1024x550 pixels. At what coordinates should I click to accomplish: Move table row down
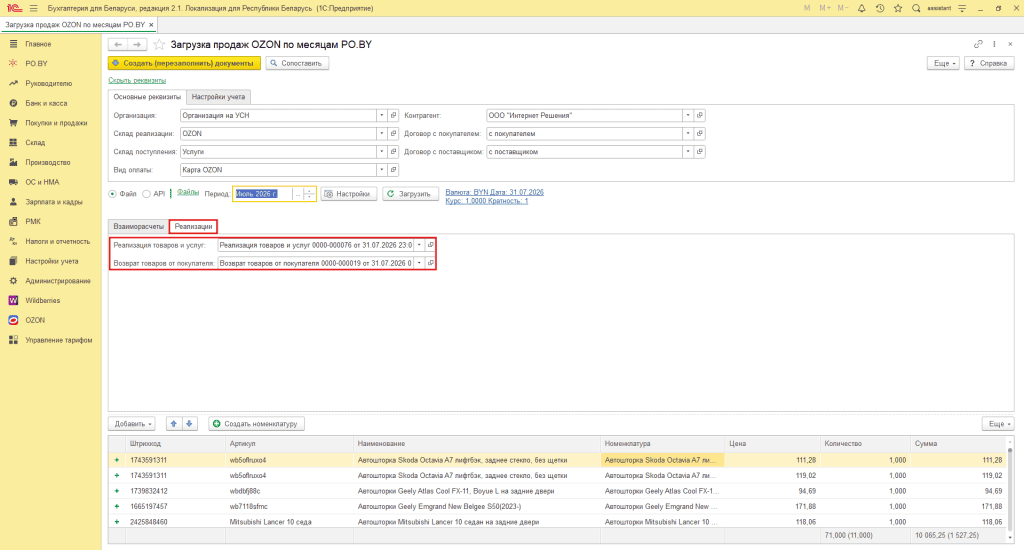pos(189,424)
